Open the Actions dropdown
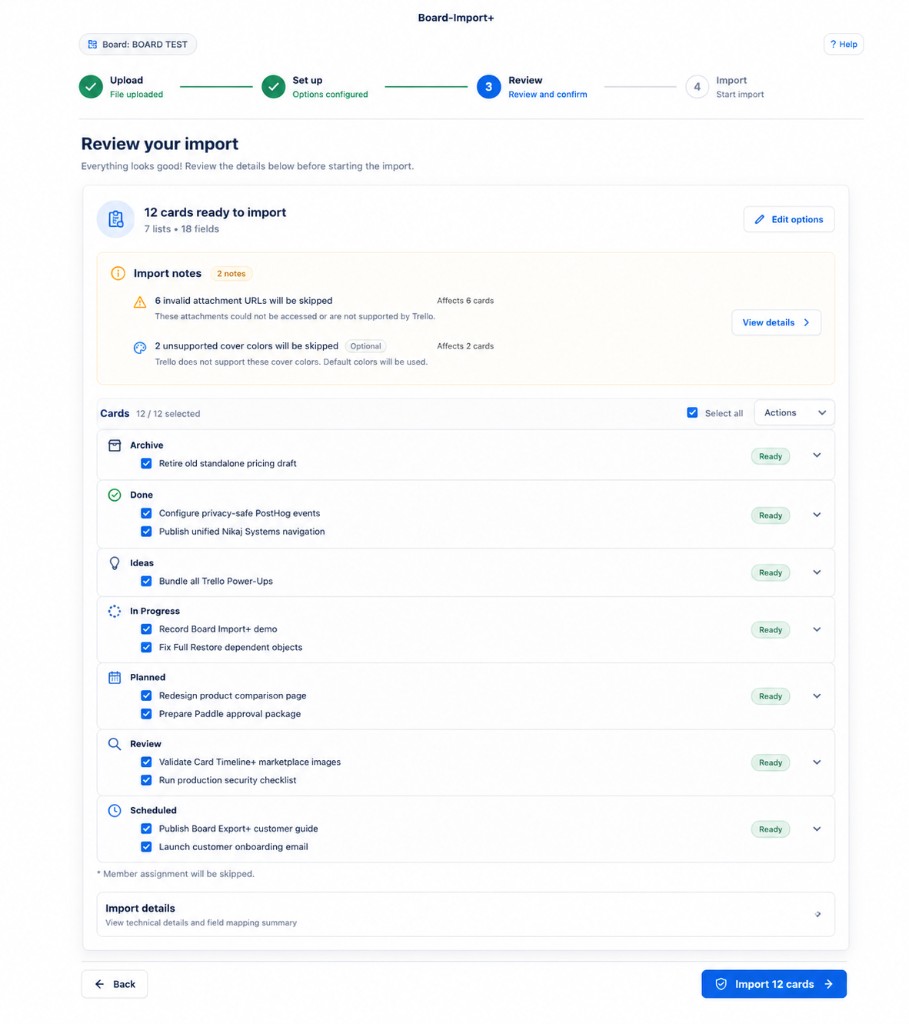This screenshot has width=909, height=1024. pos(794,413)
